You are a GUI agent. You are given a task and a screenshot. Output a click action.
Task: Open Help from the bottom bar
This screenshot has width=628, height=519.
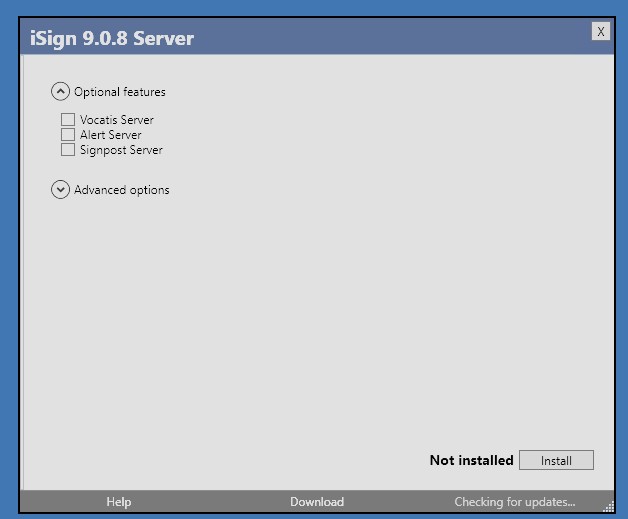tap(119, 502)
